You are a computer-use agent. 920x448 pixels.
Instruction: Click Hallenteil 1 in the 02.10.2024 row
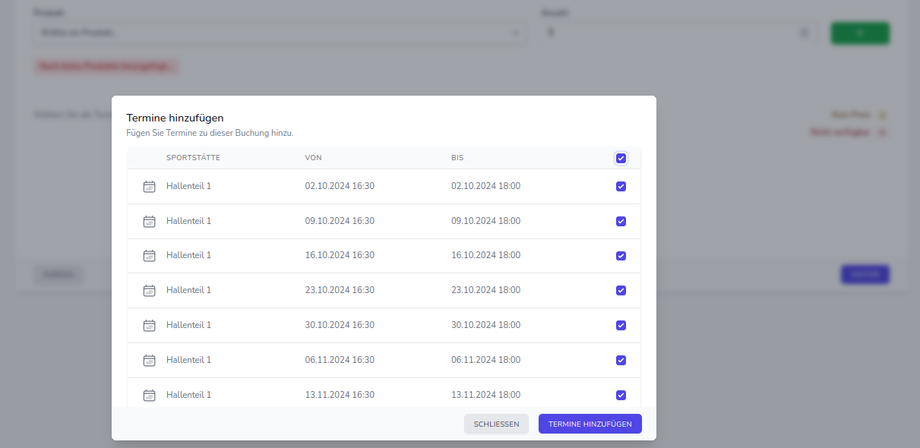click(188, 186)
